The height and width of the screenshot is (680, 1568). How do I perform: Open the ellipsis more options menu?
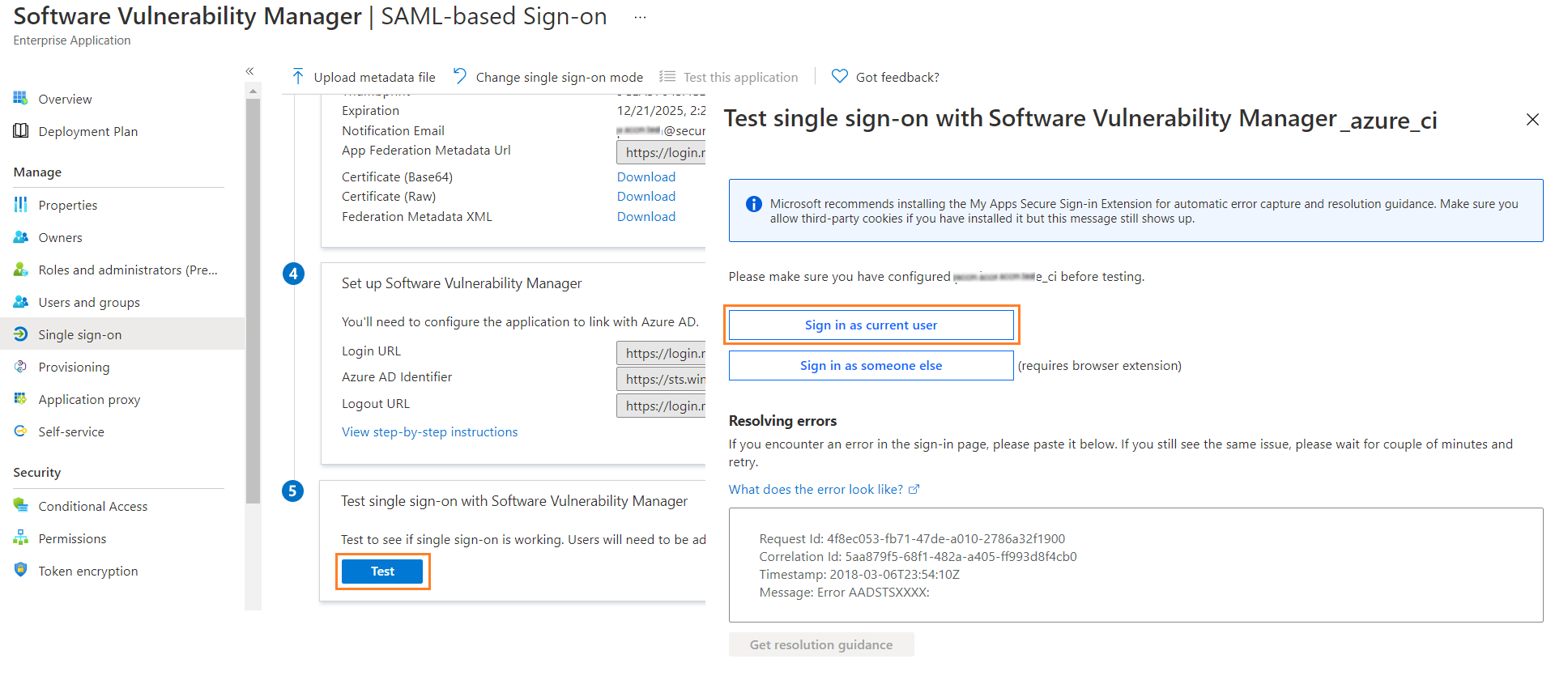click(x=640, y=17)
